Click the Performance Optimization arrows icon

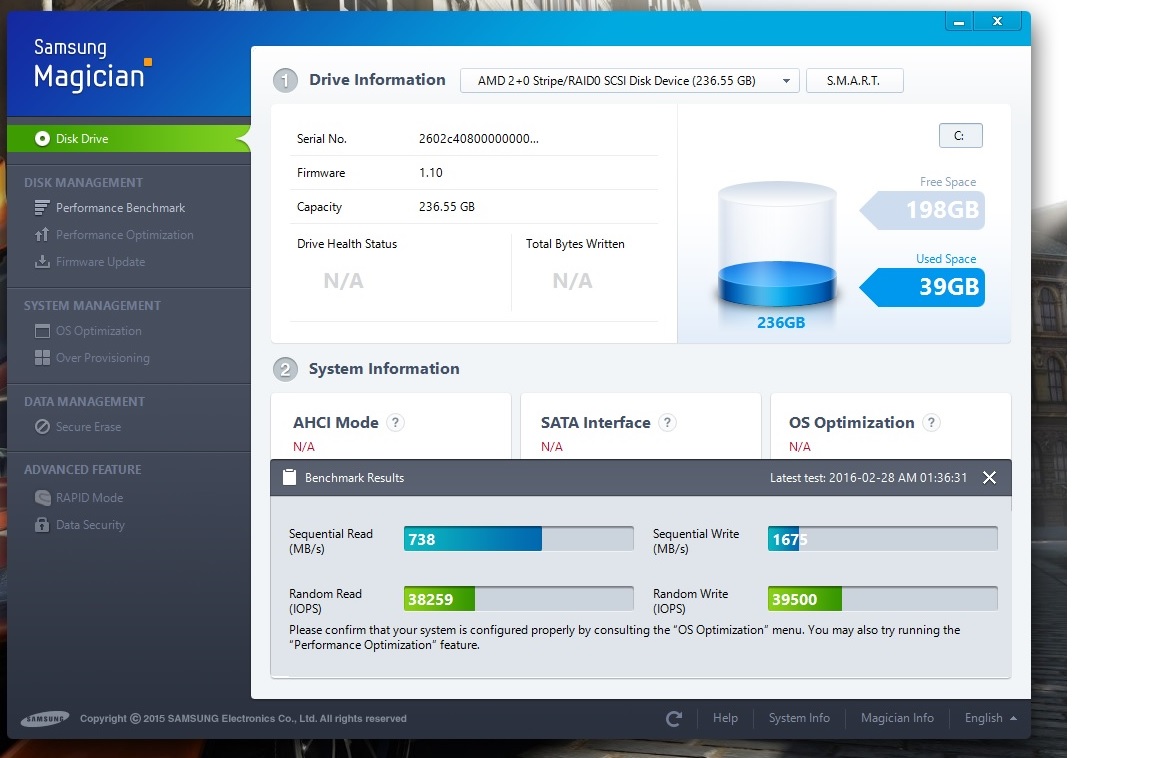pyautogui.click(x=42, y=234)
